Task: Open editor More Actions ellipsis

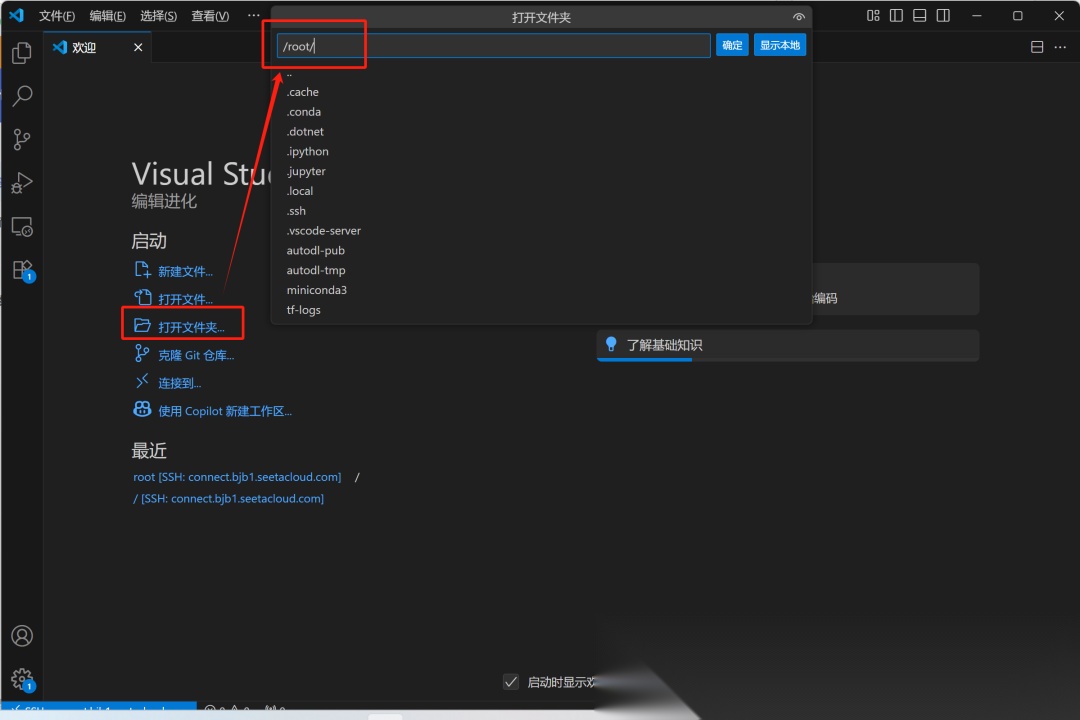Action: pos(1060,47)
